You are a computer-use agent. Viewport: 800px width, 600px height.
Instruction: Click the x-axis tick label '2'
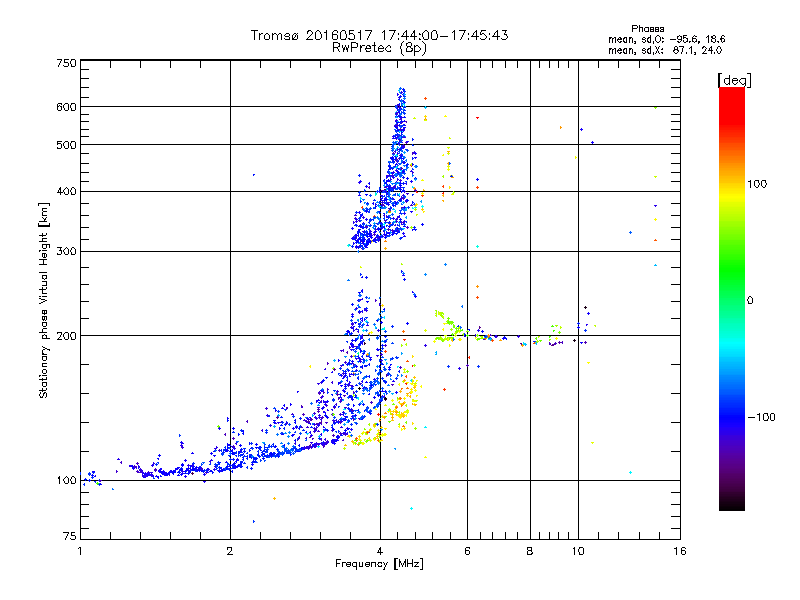coord(230,551)
